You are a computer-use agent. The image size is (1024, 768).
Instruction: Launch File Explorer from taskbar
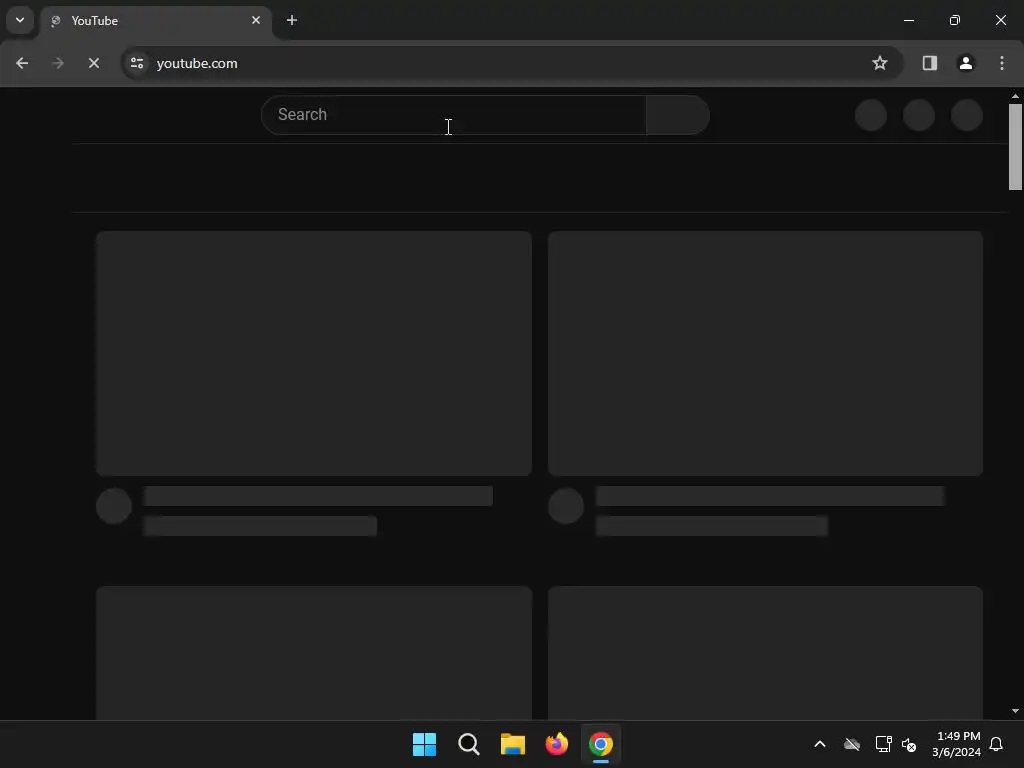click(513, 744)
